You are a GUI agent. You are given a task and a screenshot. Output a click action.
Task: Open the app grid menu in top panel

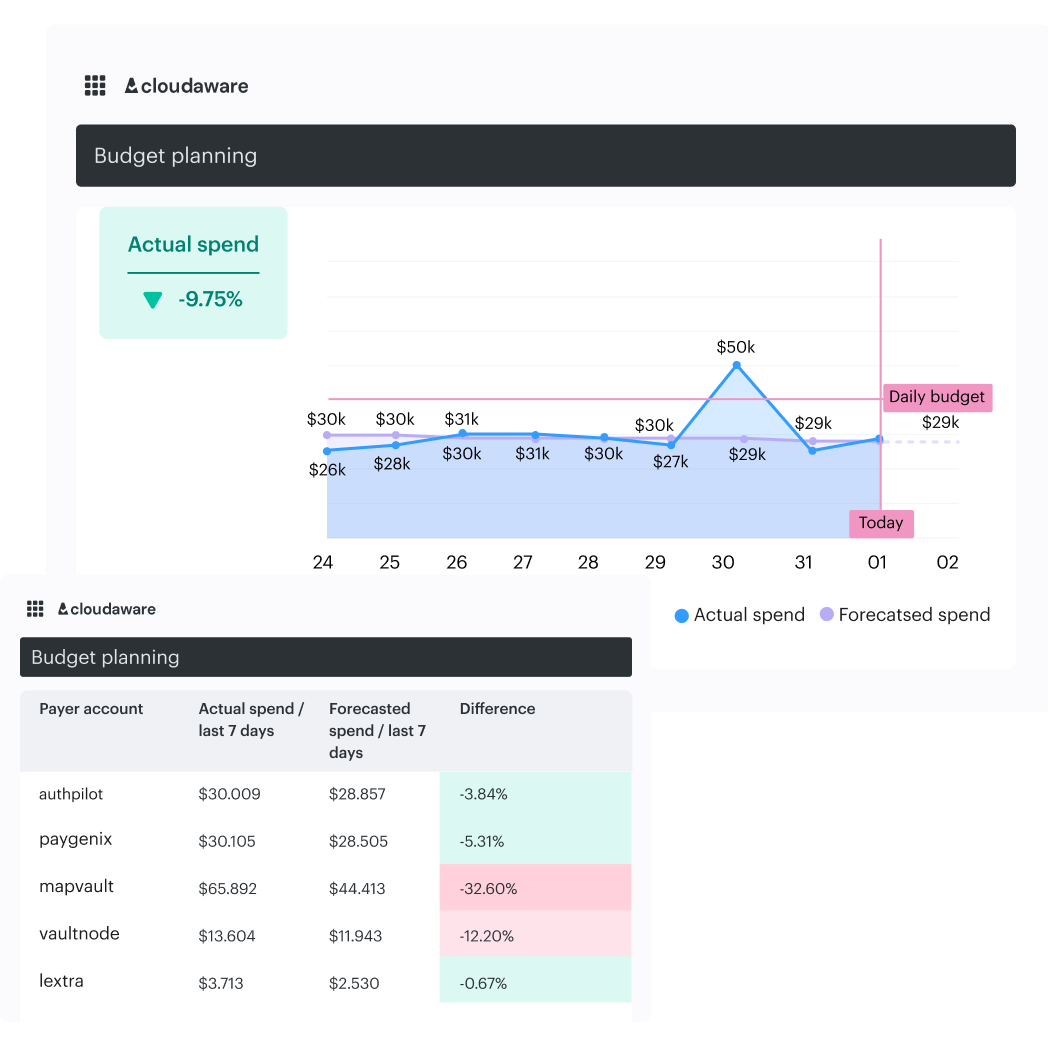click(95, 86)
